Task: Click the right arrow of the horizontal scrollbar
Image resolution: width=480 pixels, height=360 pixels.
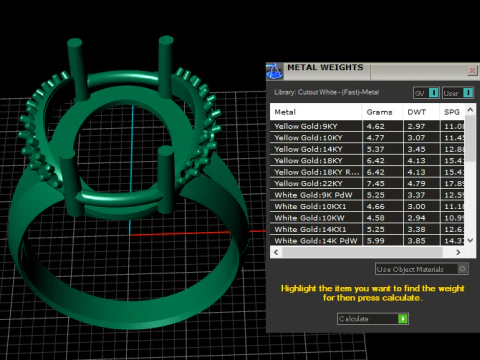Action: [458, 252]
